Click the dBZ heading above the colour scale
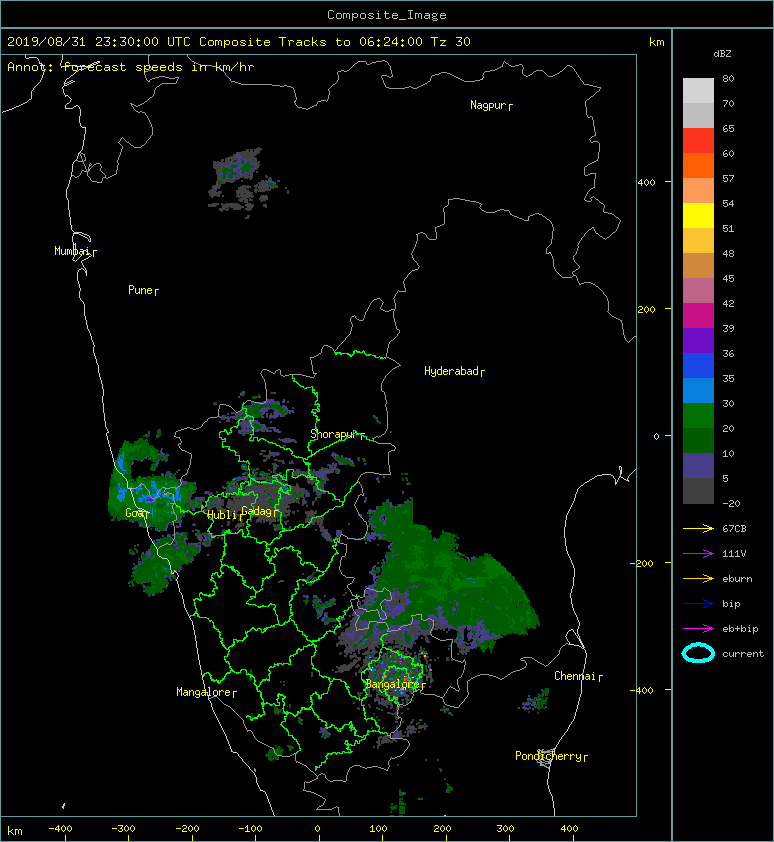The image size is (774, 842). click(x=722, y=54)
